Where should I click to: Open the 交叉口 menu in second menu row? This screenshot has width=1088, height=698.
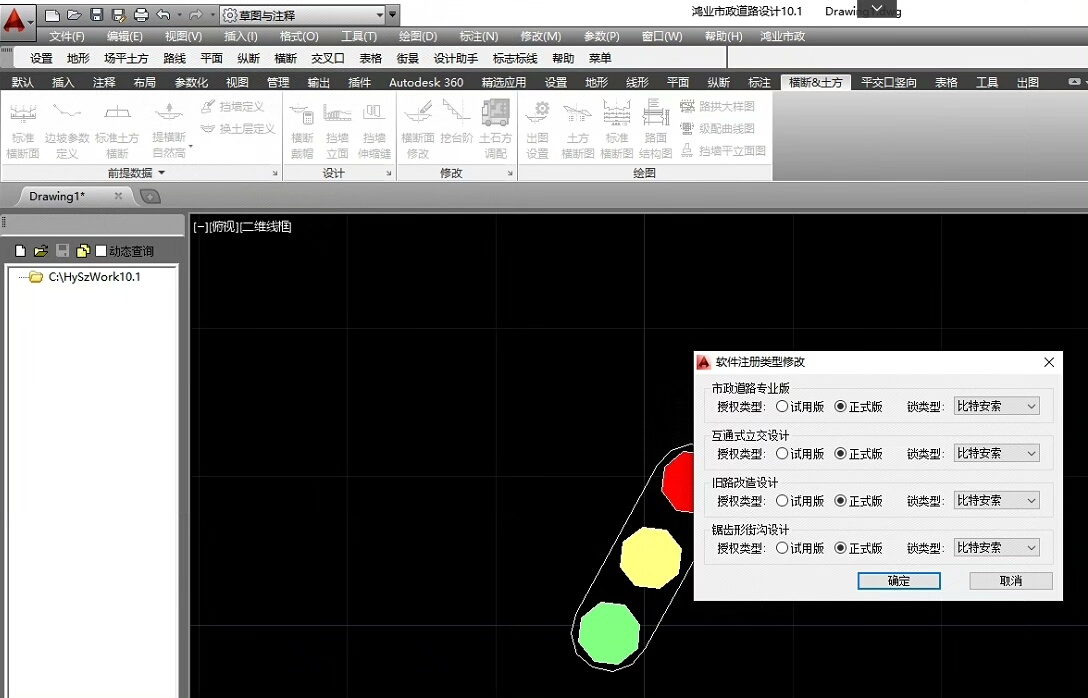(328, 58)
